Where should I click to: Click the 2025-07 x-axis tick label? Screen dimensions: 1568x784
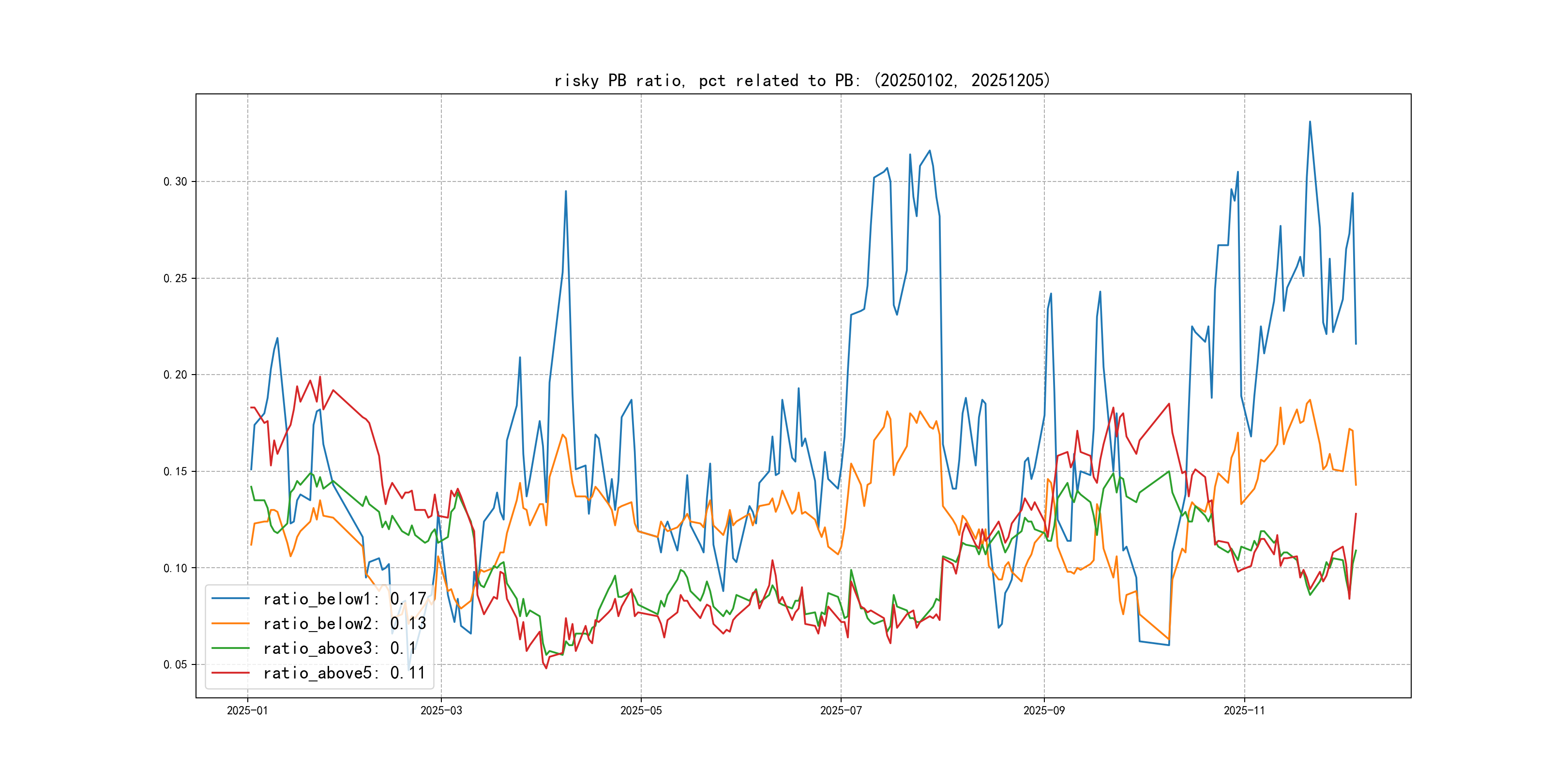tap(841, 710)
